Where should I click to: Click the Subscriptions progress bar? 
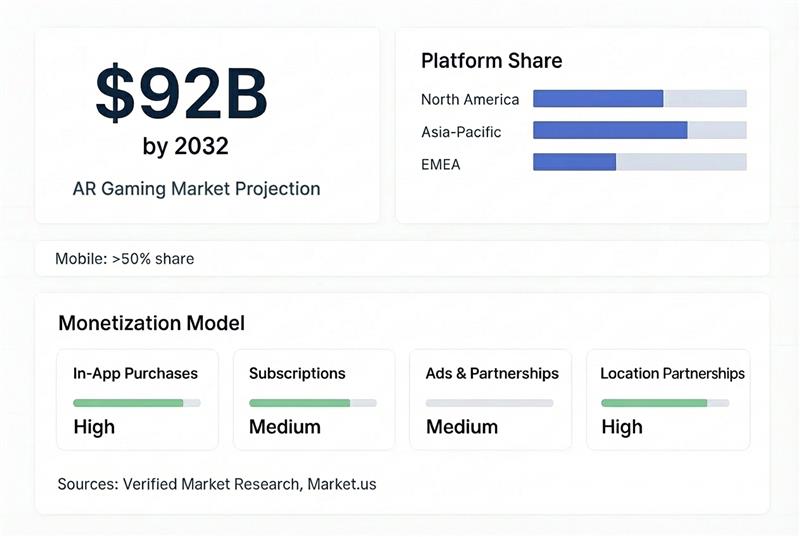tap(312, 403)
